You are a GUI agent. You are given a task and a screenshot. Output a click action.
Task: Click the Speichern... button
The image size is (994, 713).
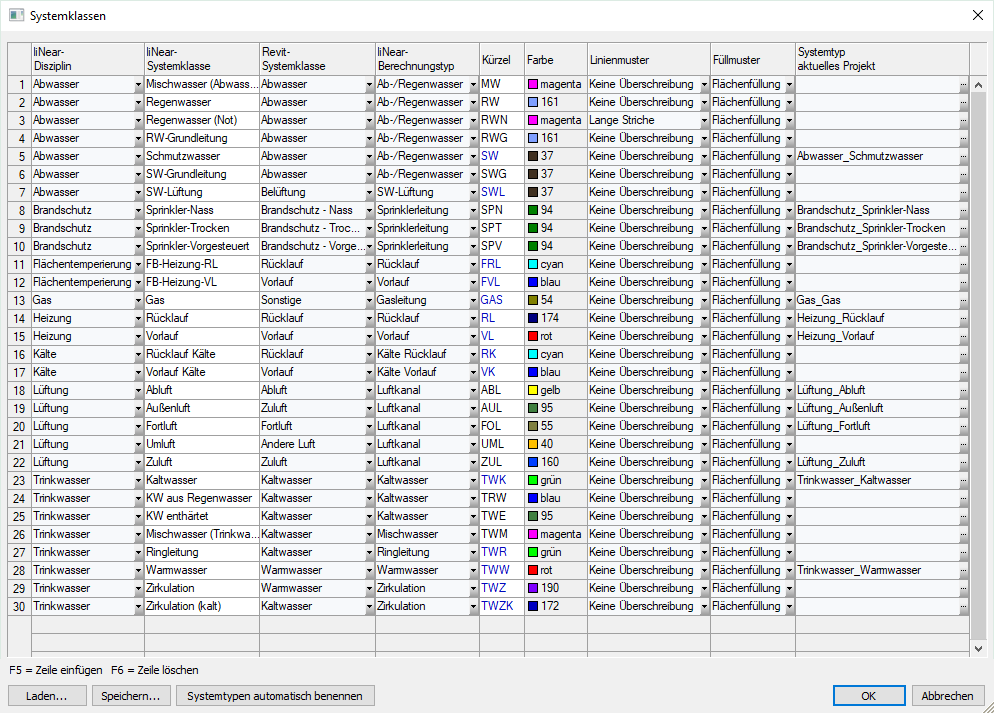(x=131, y=695)
